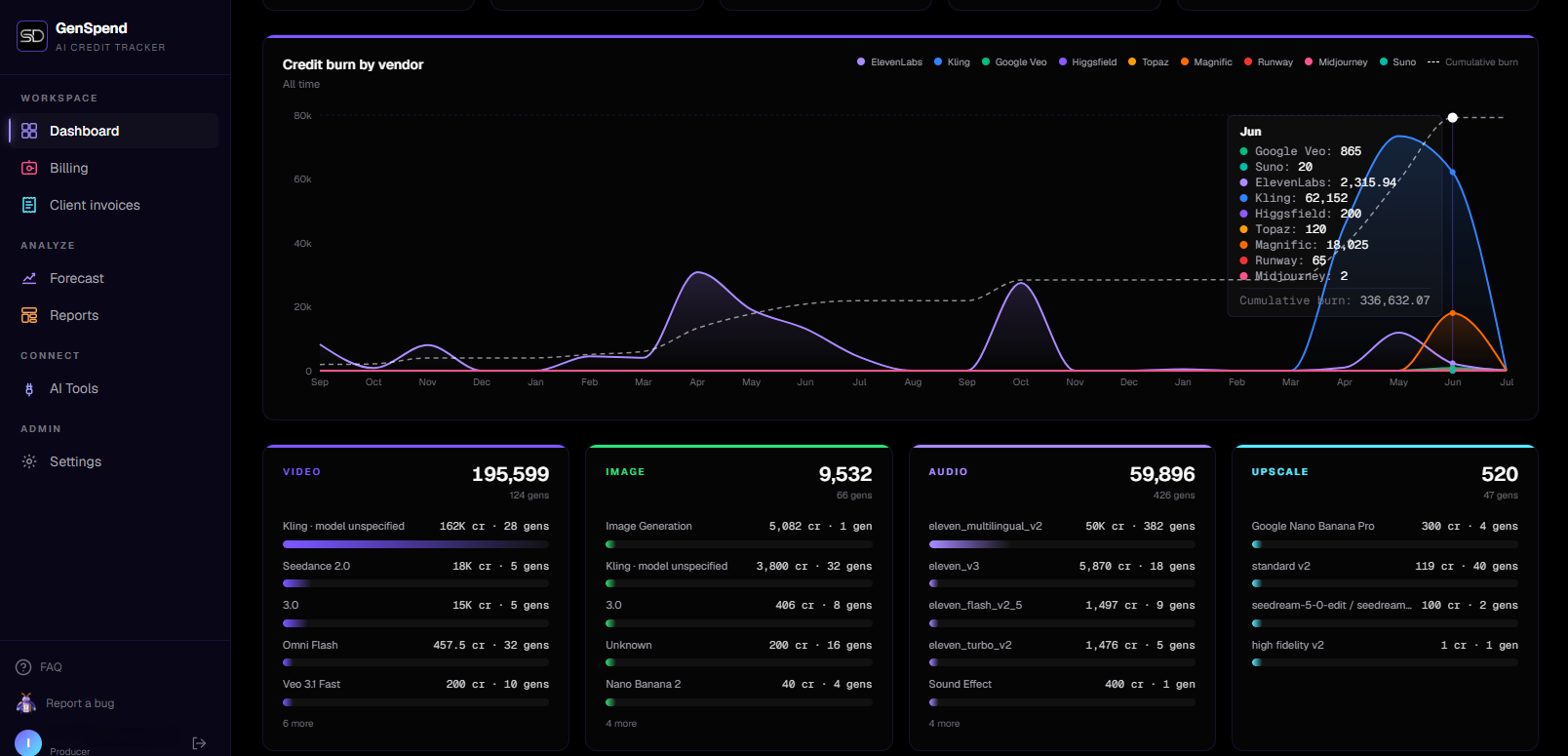The height and width of the screenshot is (756, 1568).
Task: Click the Reports icon in sidebar
Action: pos(29,315)
